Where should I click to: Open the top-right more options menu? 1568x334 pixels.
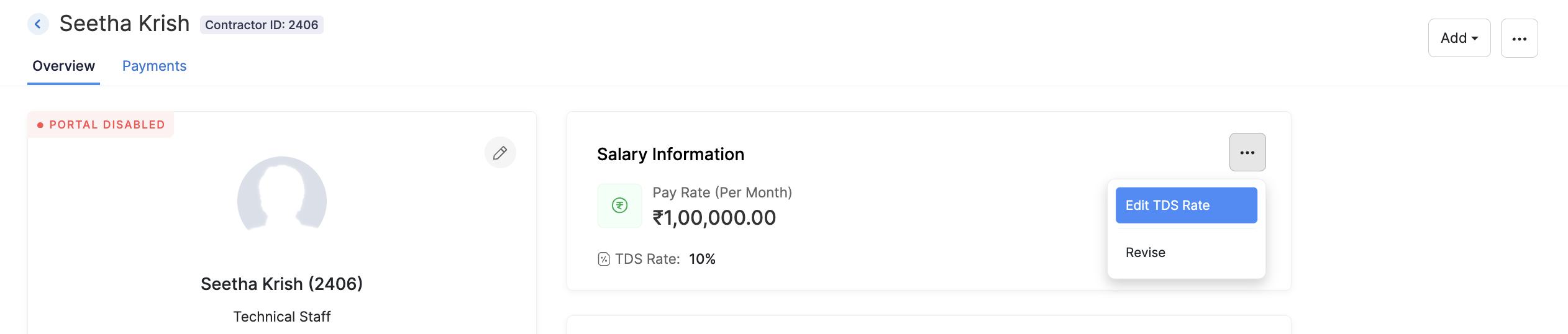(x=1519, y=38)
